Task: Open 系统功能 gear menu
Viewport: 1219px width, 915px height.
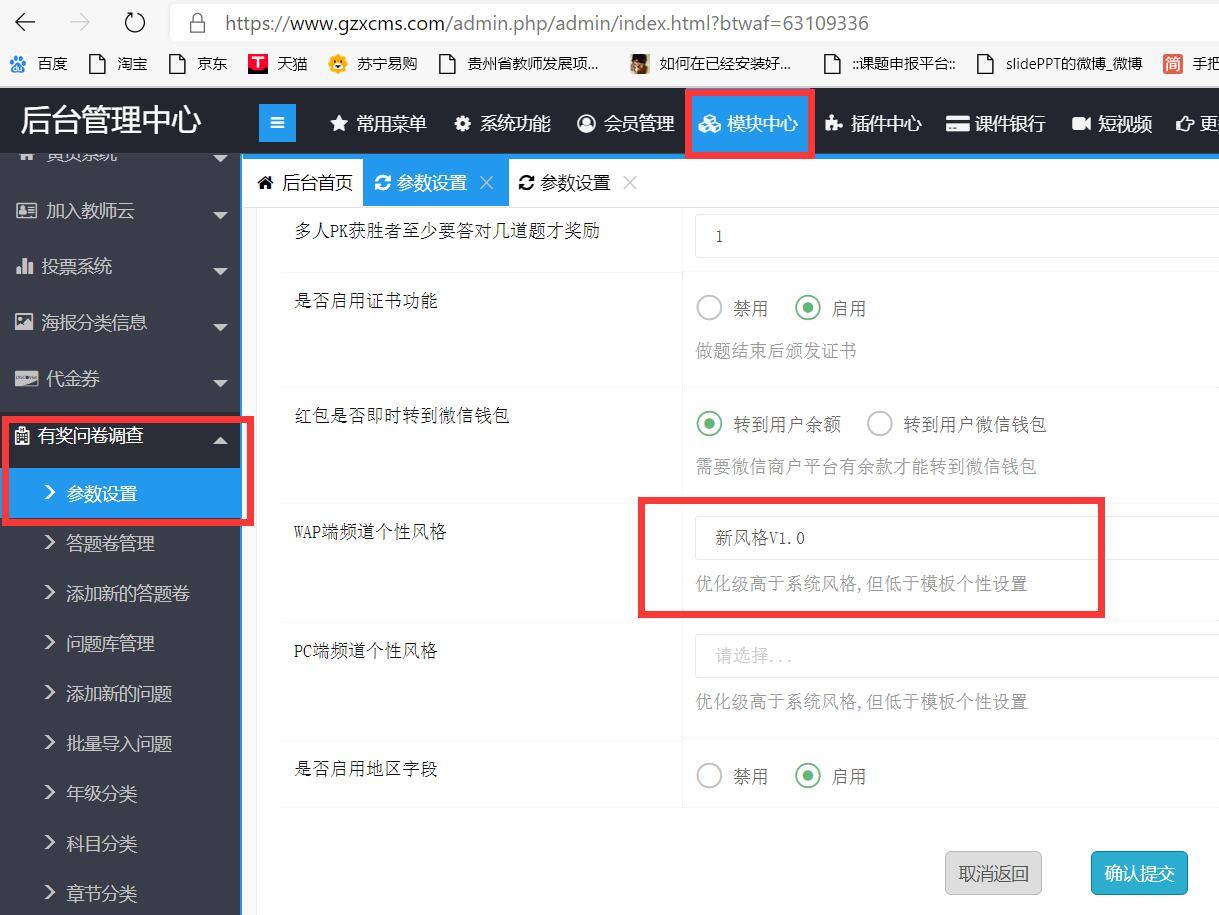Action: [x=502, y=123]
